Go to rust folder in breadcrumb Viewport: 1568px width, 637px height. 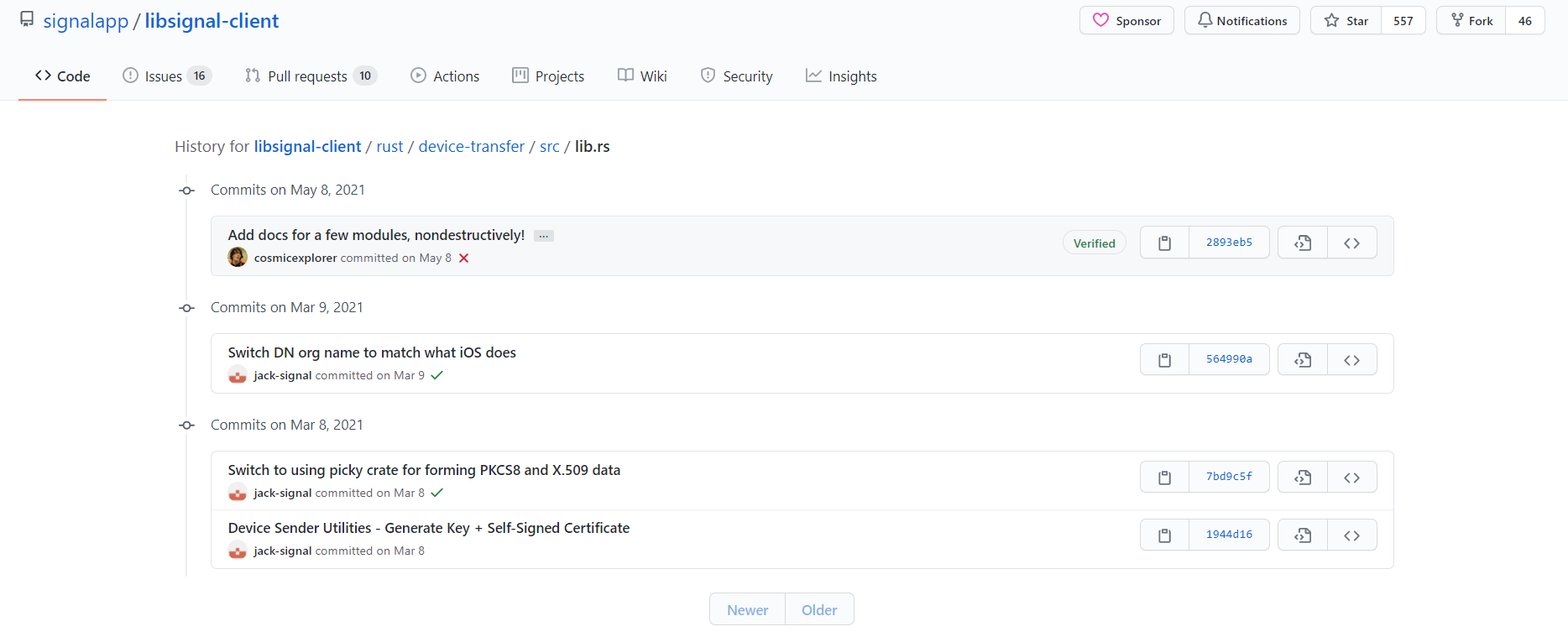389,146
